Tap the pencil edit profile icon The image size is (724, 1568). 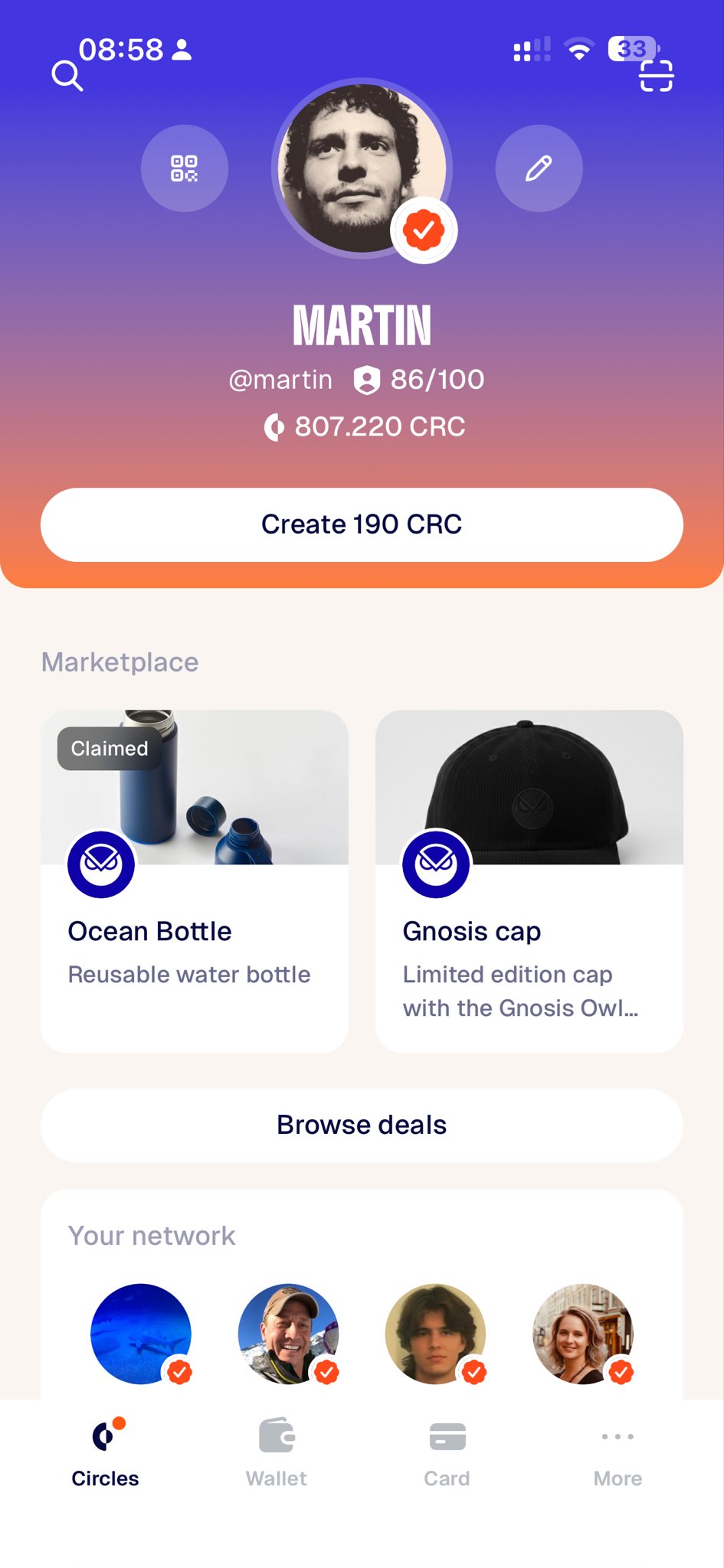(539, 168)
